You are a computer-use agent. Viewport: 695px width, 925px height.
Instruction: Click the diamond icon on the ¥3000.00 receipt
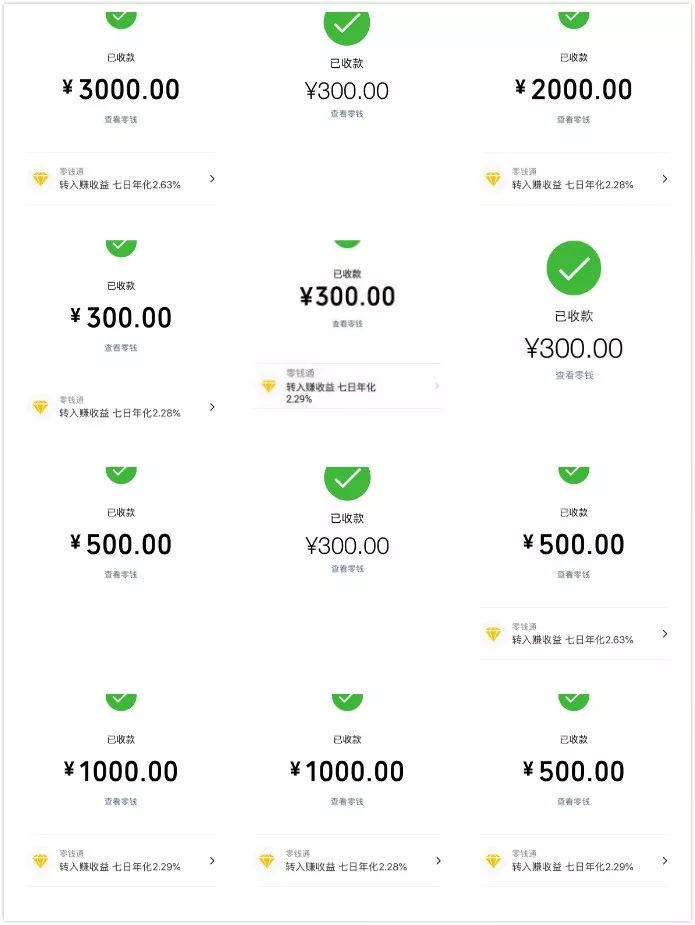click(x=40, y=179)
